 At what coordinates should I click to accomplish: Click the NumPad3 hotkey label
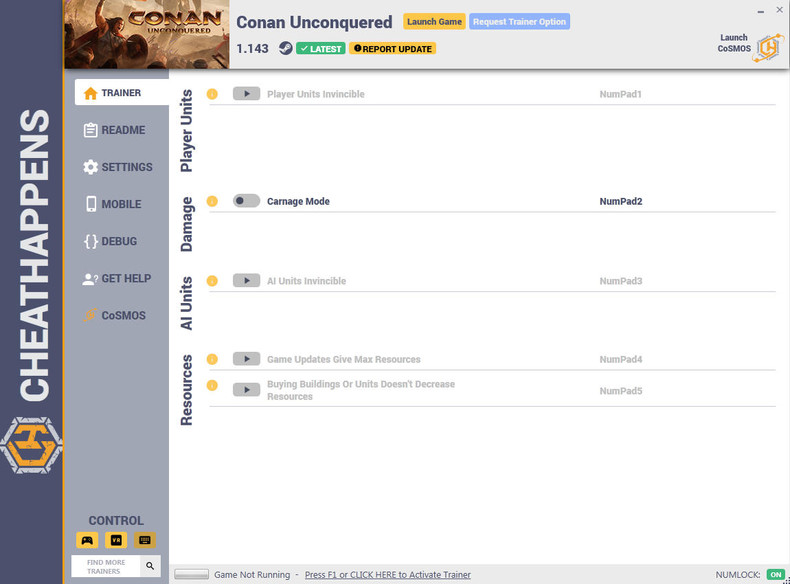pos(621,281)
